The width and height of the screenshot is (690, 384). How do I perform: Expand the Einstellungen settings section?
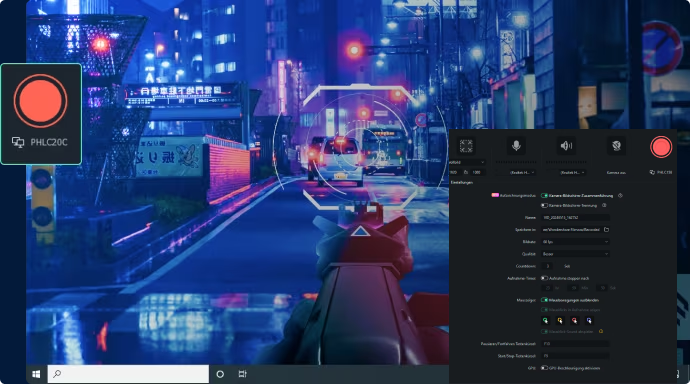[462, 182]
